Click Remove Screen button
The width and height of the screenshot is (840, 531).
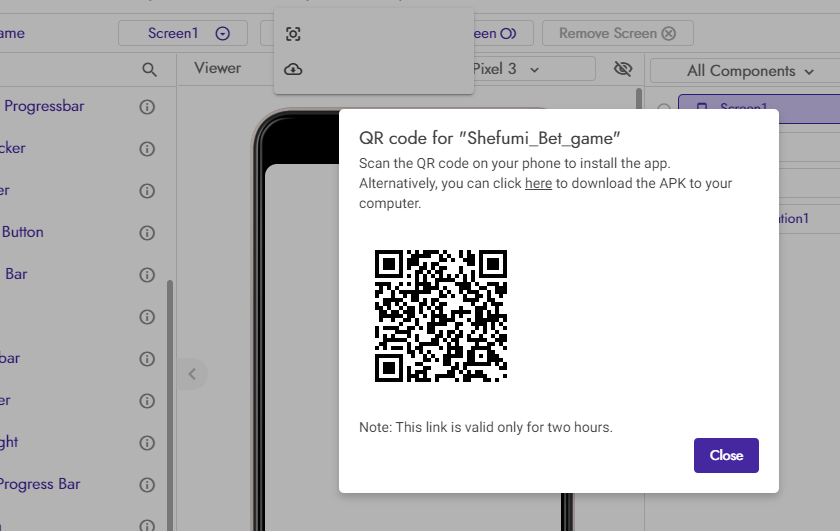(618, 33)
